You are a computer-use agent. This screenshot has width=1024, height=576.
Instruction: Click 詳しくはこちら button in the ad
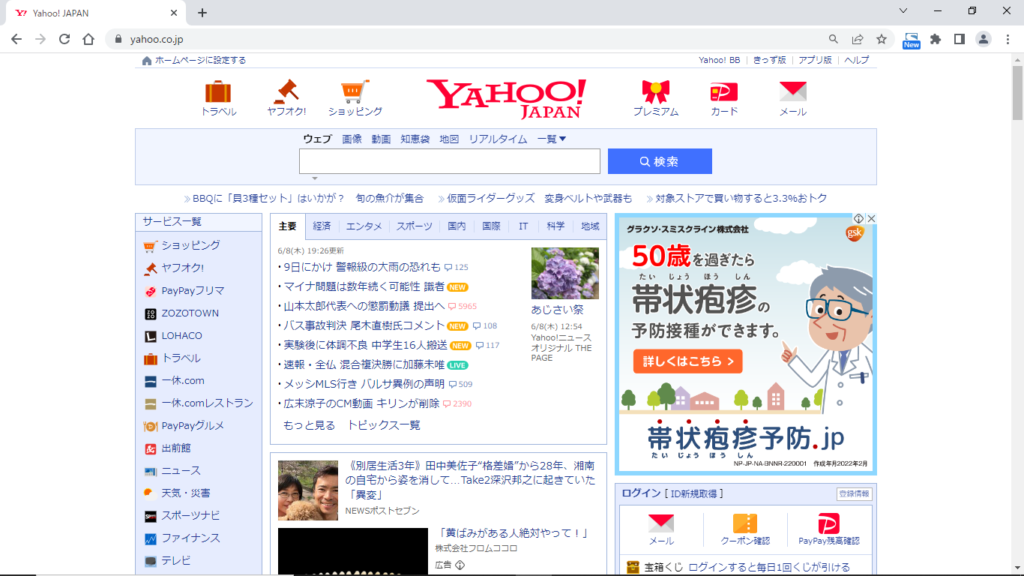pos(688,361)
